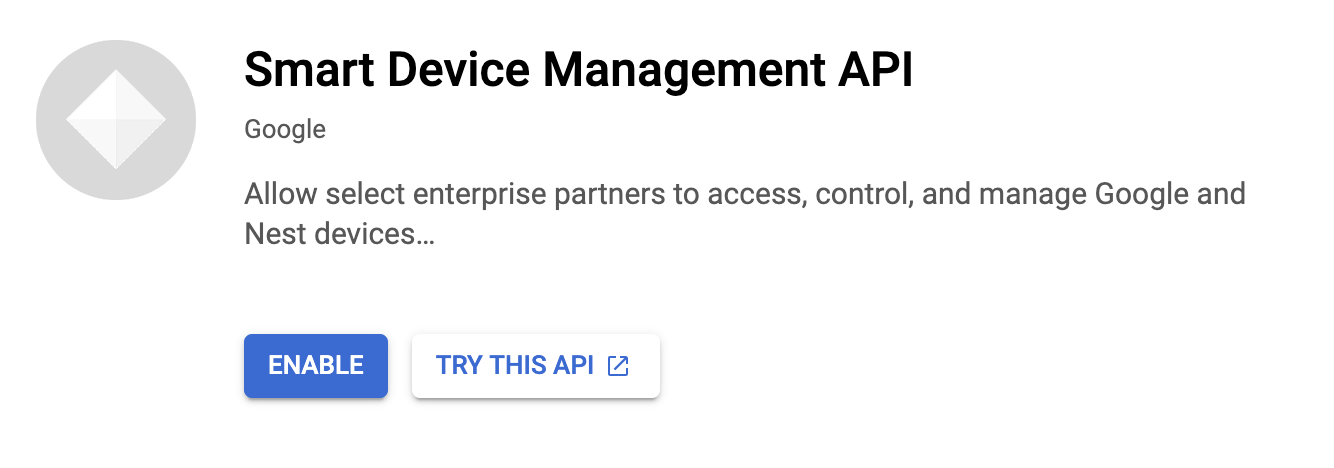This screenshot has width=1334, height=468.
Task: Click the "Nest devices…" text line
Action: [x=339, y=234]
